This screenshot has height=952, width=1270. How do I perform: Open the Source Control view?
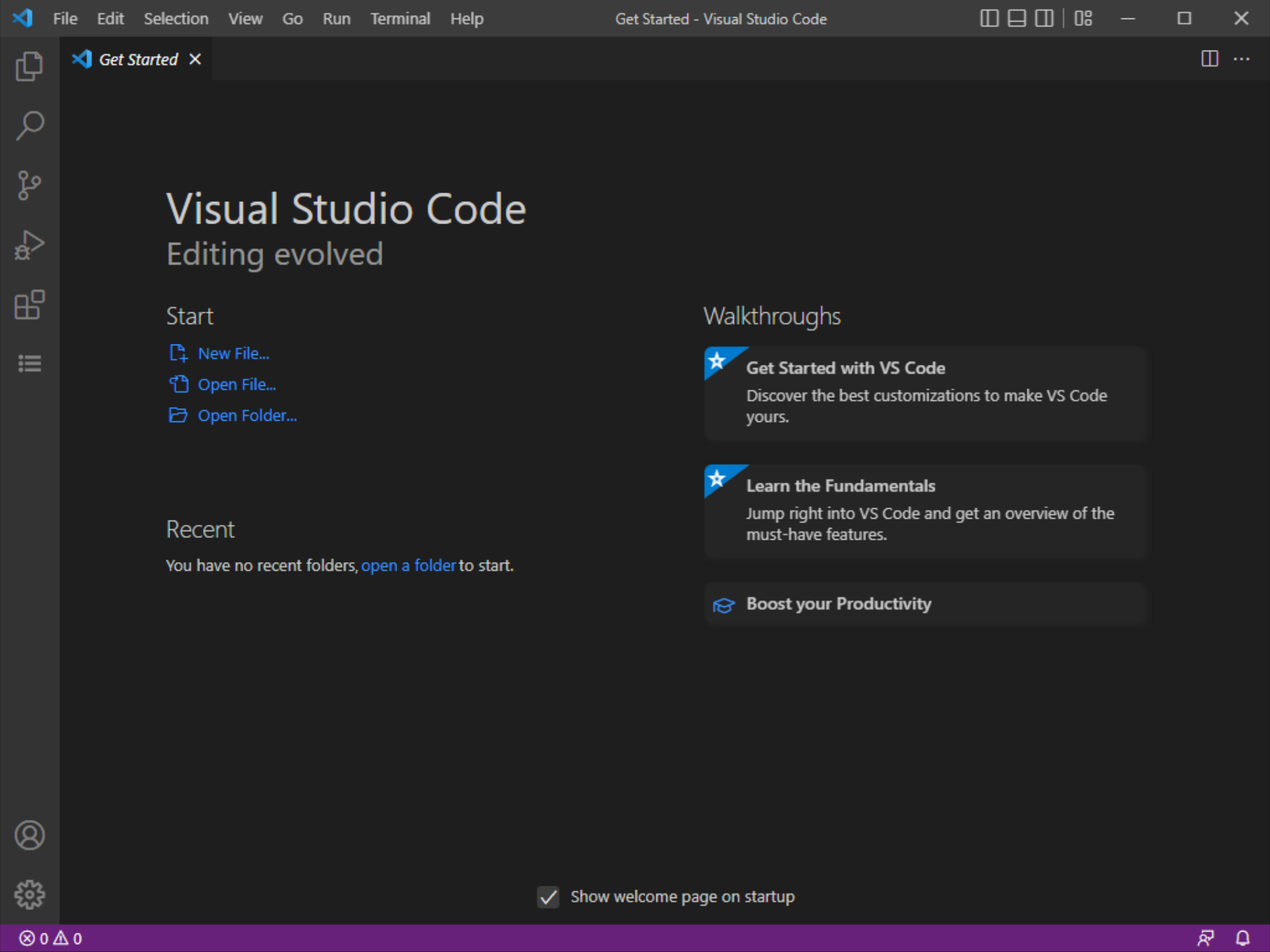point(30,185)
